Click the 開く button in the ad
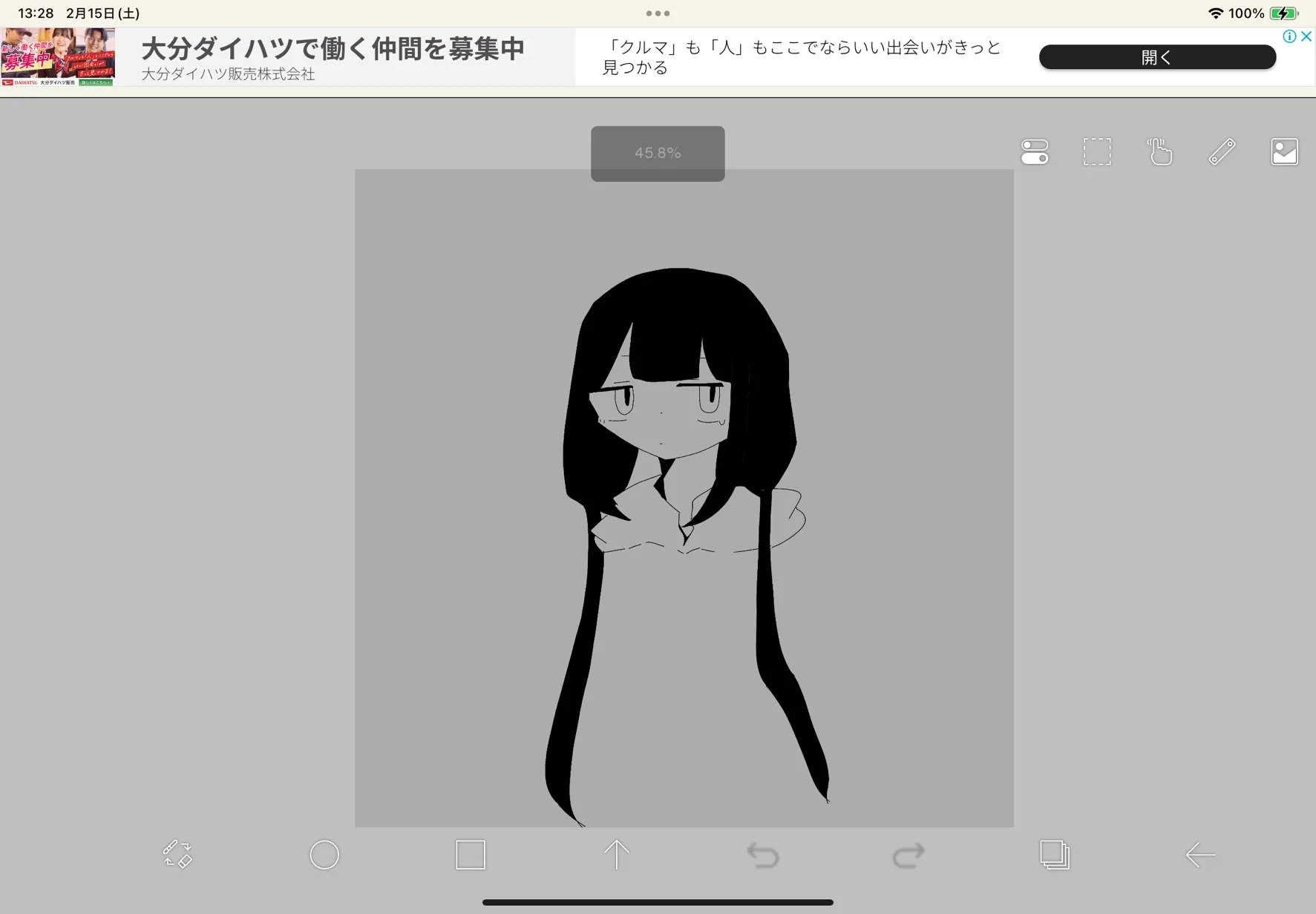 tap(1157, 57)
